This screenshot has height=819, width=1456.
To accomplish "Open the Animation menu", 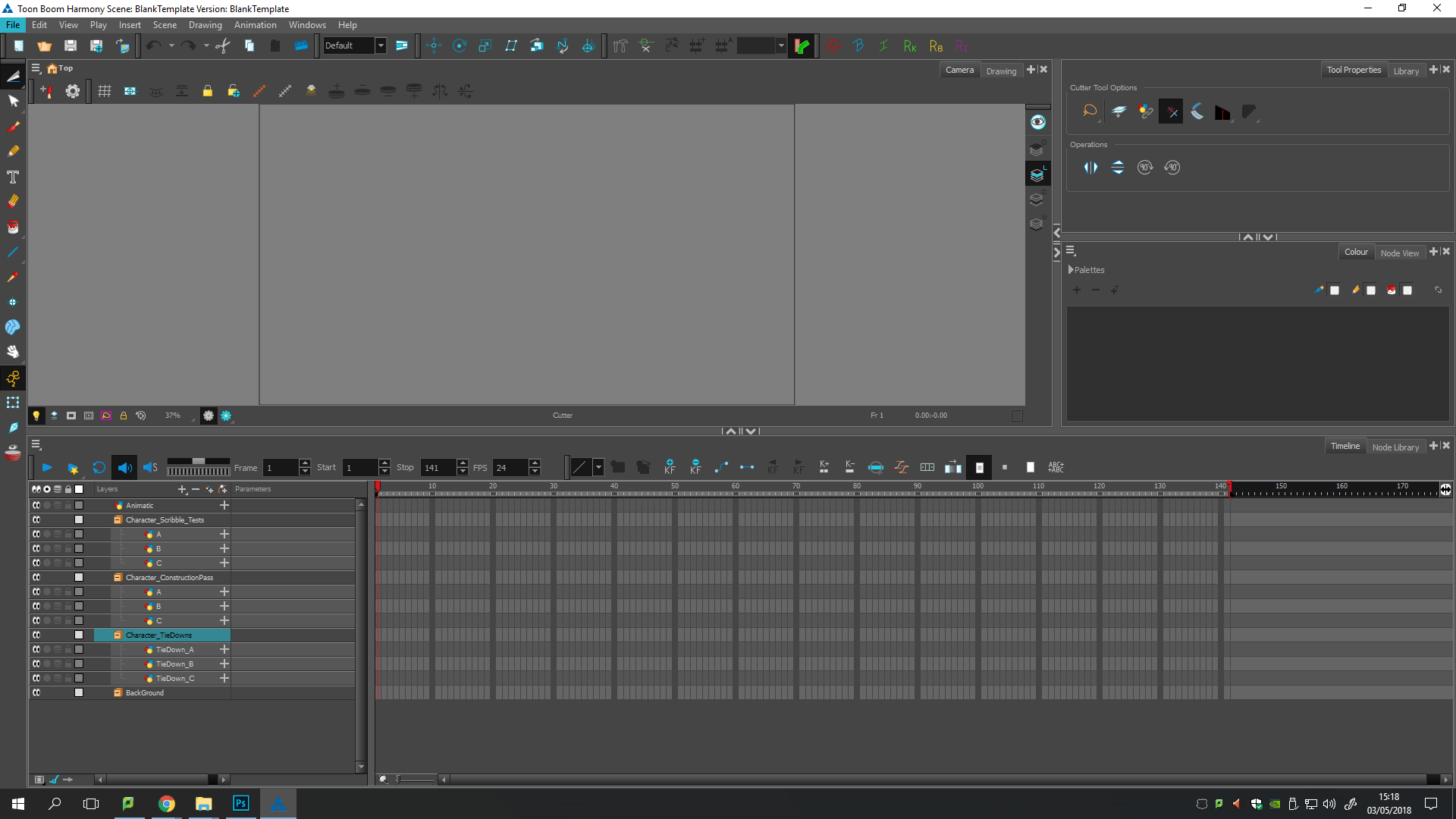I will tap(255, 25).
